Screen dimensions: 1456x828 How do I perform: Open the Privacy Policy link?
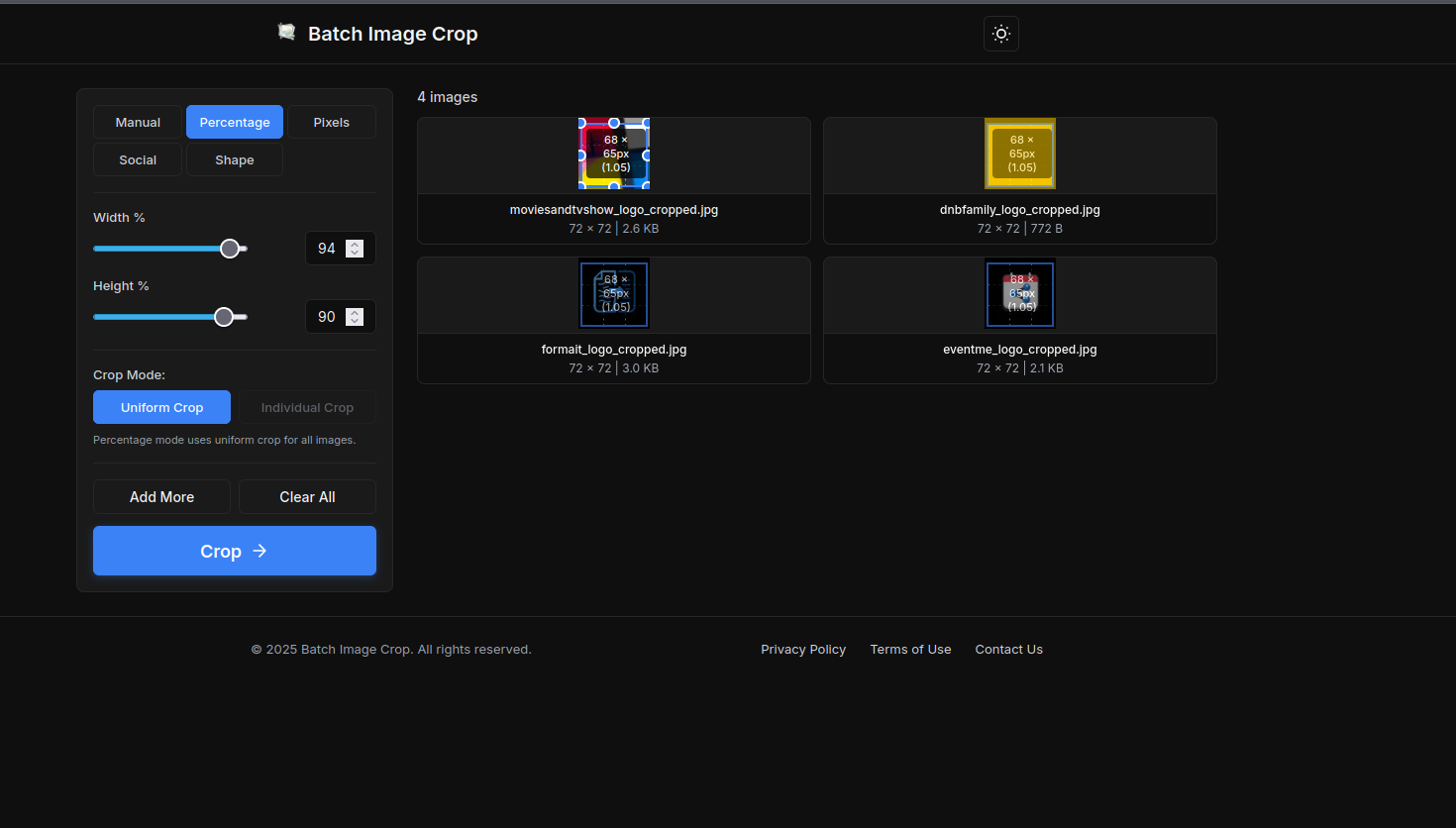point(803,650)
